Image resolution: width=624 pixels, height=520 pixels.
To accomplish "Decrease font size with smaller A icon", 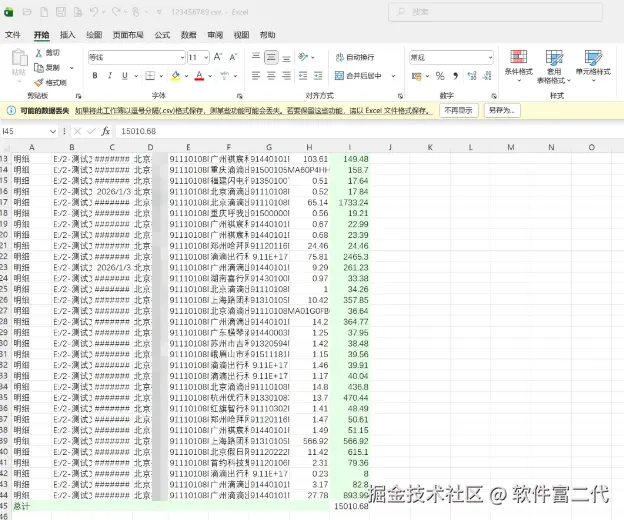I will pyautogui.click(x=233, y=57).
